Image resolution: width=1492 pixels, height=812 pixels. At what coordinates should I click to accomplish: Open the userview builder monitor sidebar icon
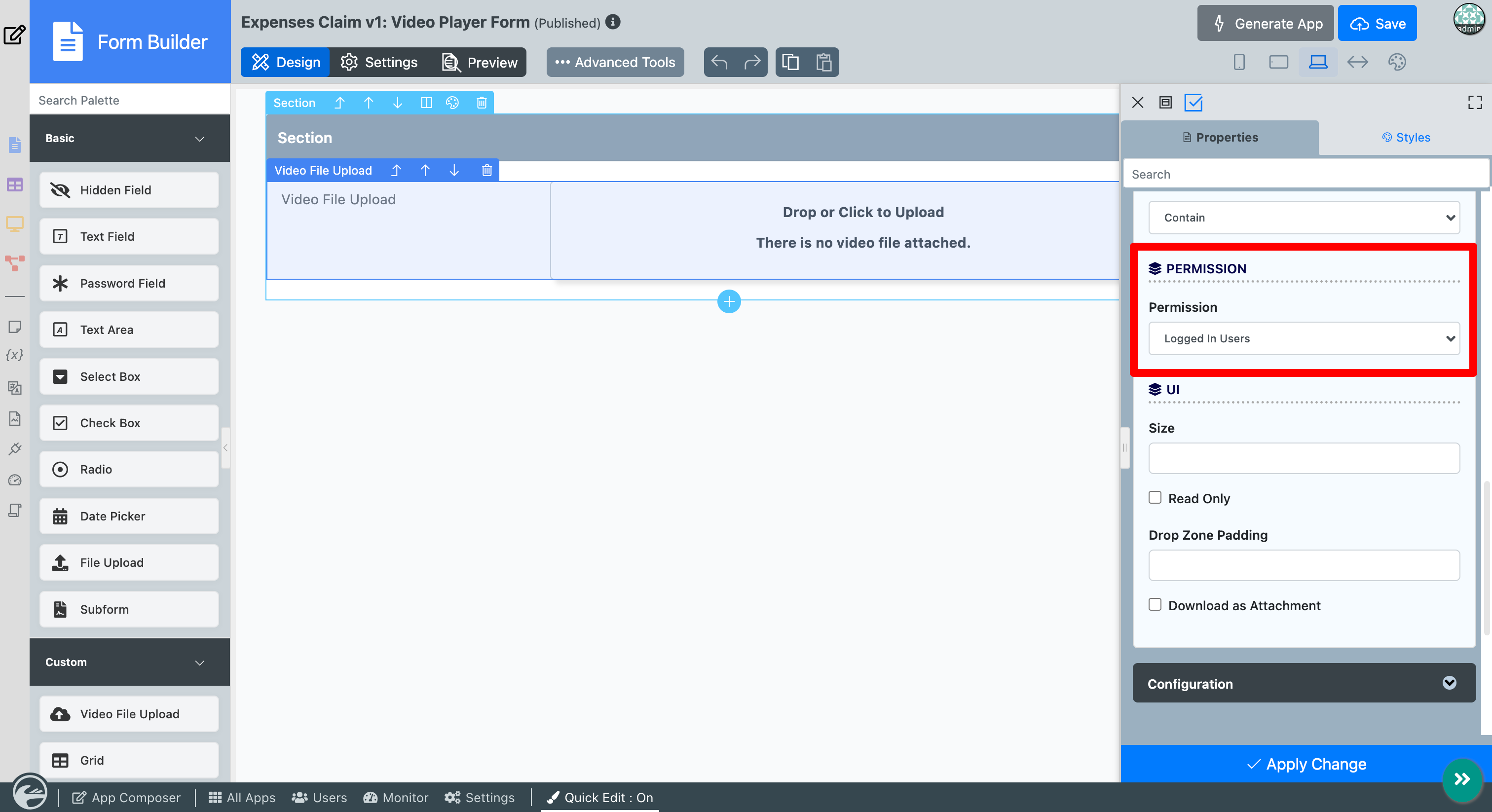coord(14,223)
